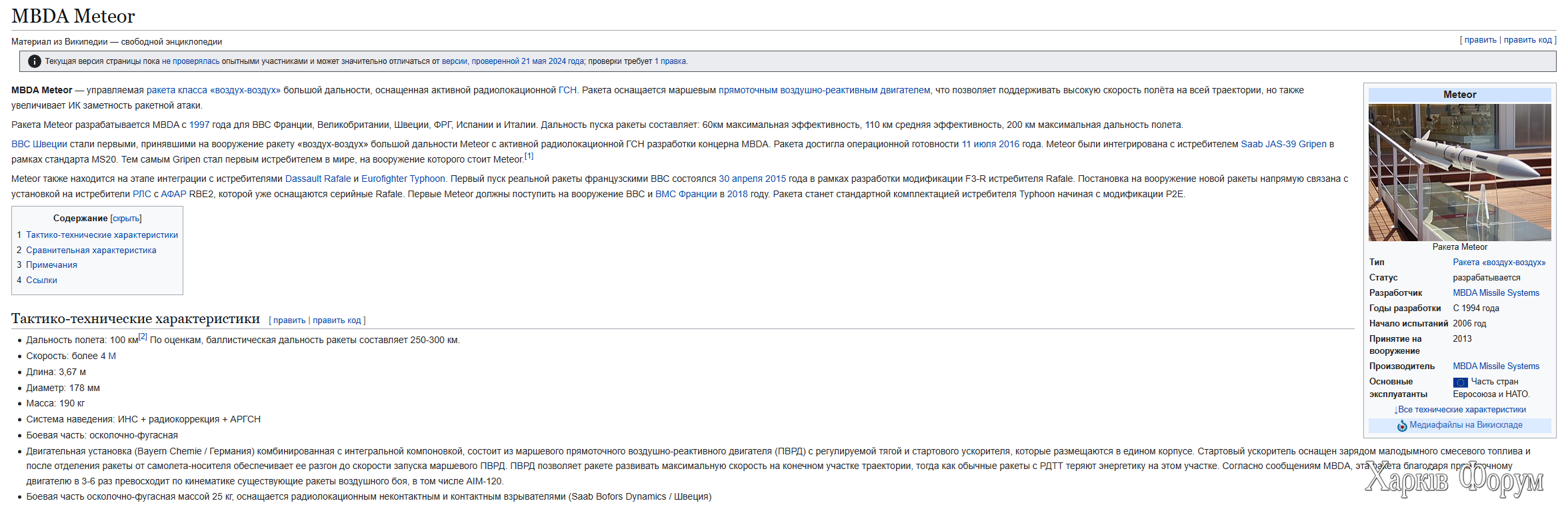Open the 'ВВС Швеции' link

39,144
